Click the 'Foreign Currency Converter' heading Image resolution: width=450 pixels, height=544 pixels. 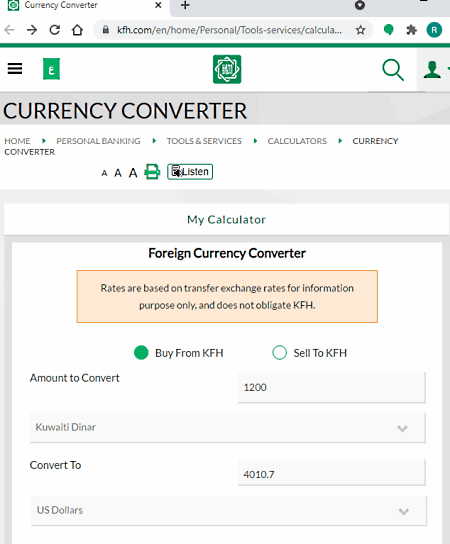(227, 253)
